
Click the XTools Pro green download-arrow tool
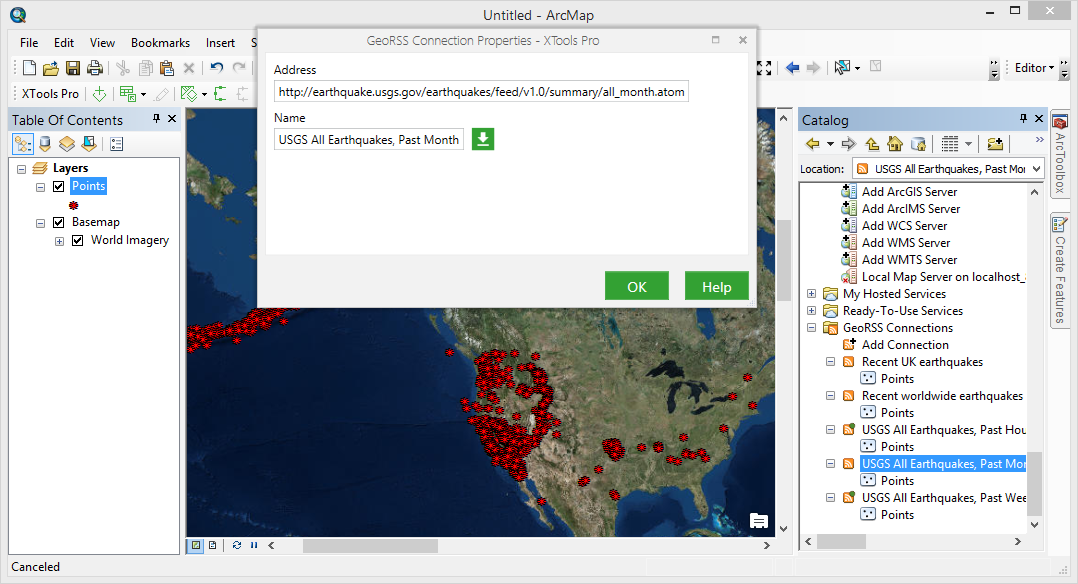99,94
